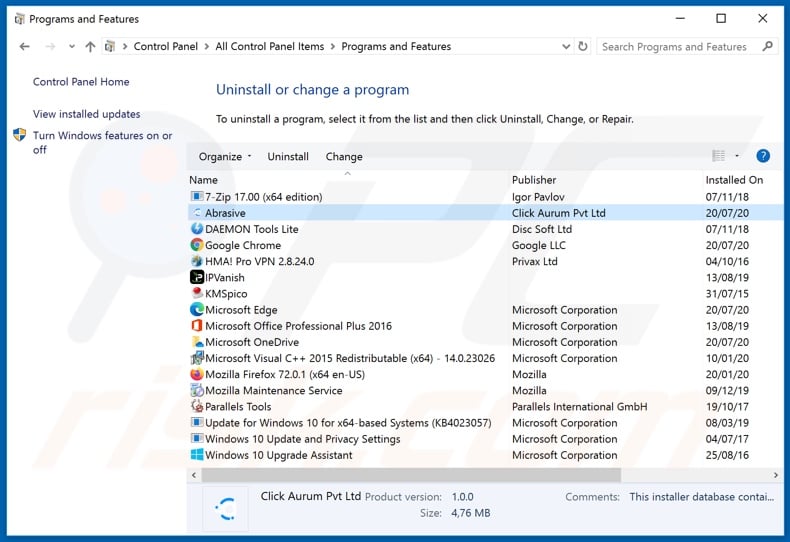Click Igor Pavlov publisher cell

pos(538,196)
